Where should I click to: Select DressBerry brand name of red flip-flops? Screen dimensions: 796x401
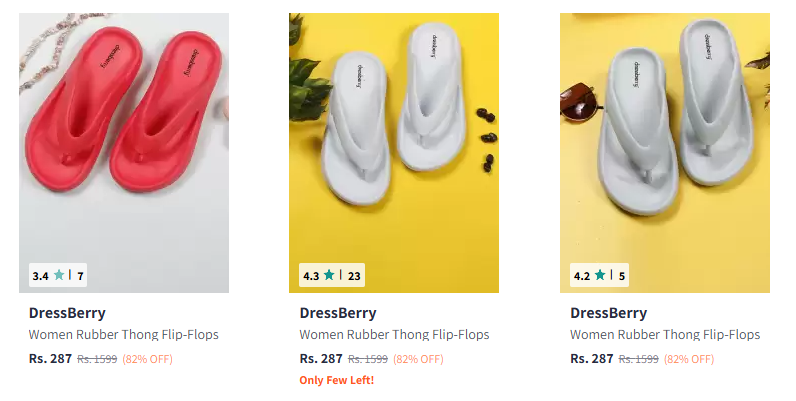click(67, 313)
